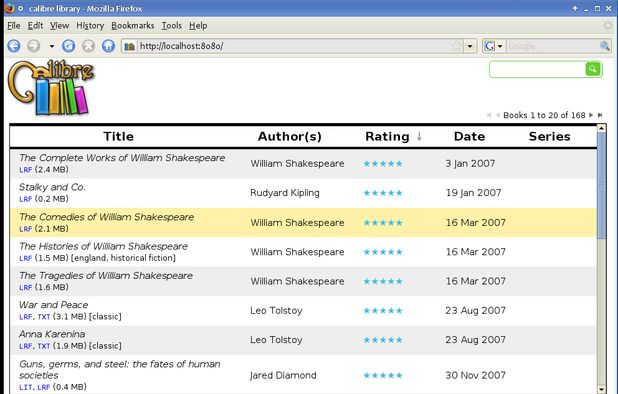Open the View menu

[60, 26]
